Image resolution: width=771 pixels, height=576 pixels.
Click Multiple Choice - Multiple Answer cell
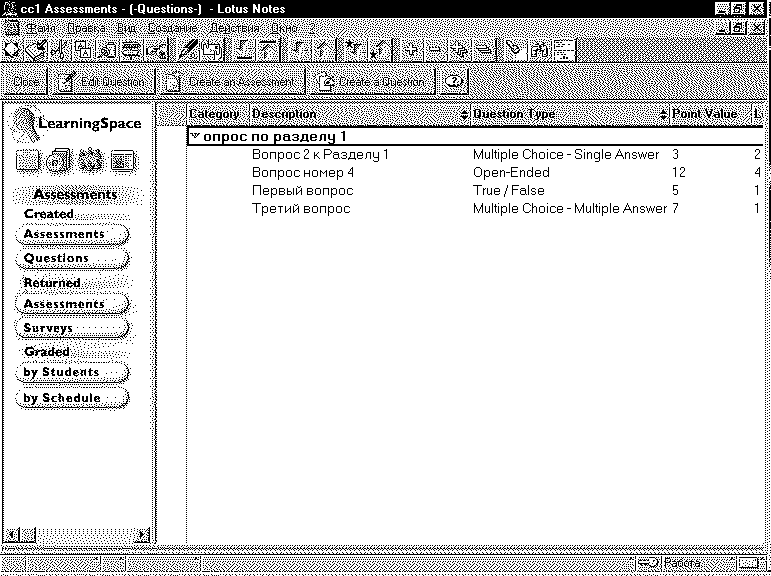[569, 209]
